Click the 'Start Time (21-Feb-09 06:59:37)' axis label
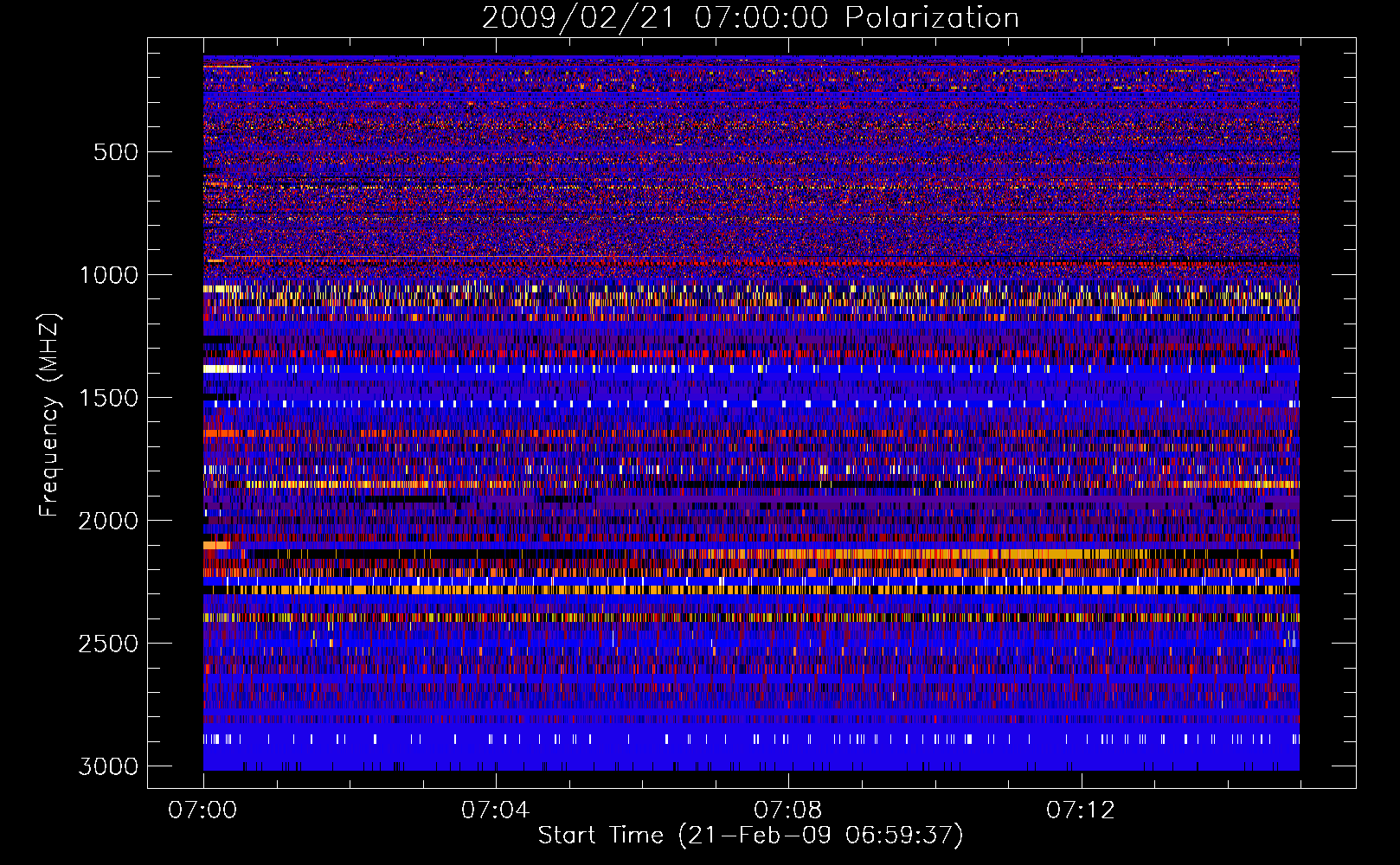1400x865 pixels. pyautogui.click(x=750, y=836)
